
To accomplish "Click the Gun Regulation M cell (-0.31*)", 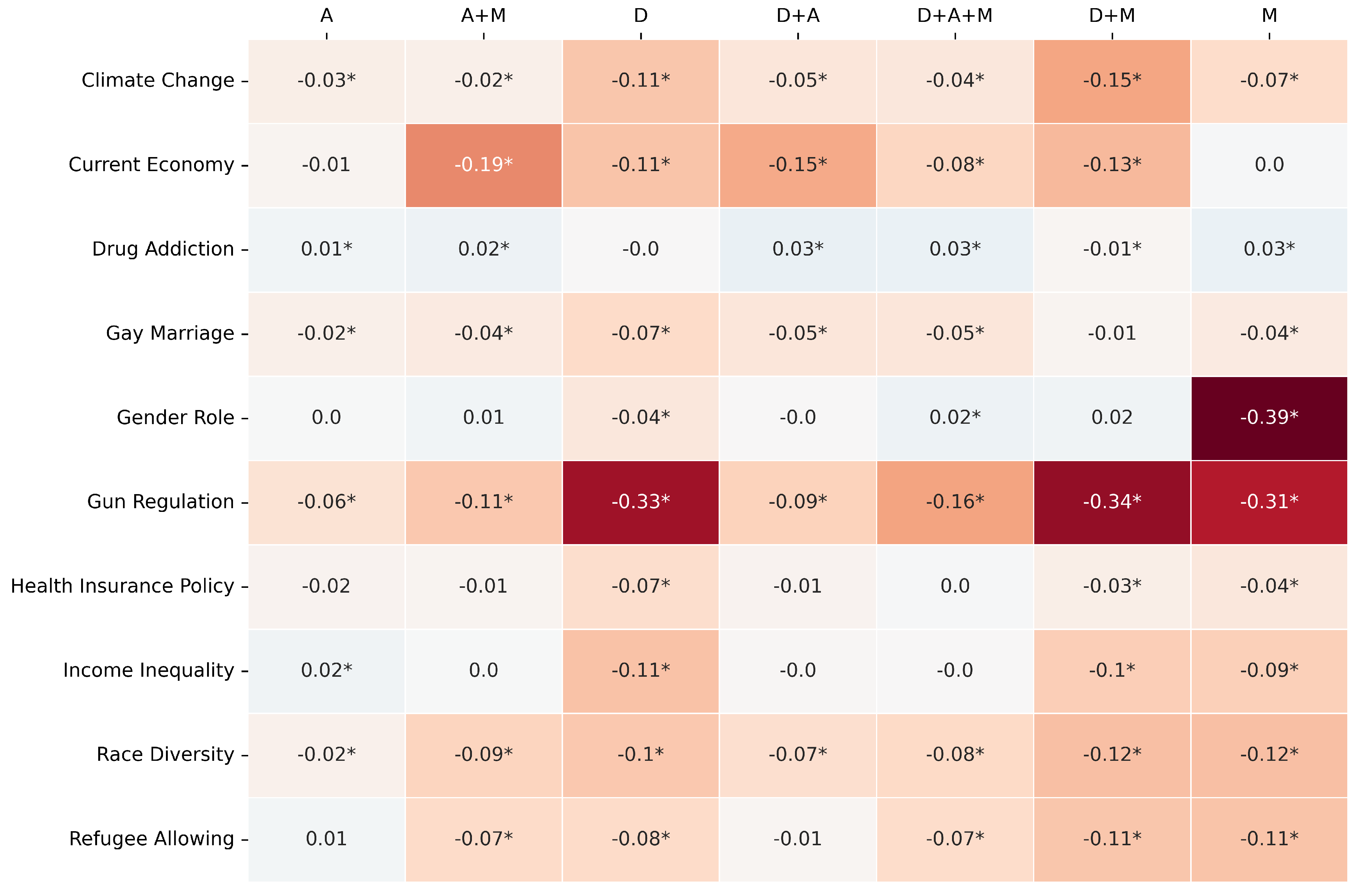I will (1268, 502).
